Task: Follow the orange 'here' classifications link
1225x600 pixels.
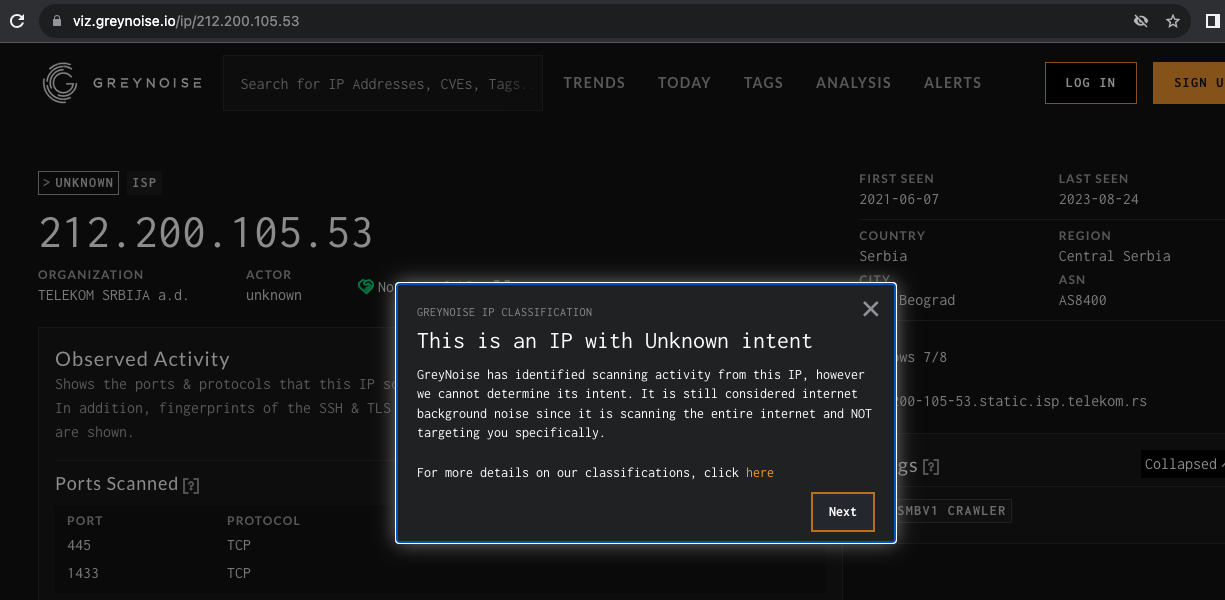Action: coord(760,472)
